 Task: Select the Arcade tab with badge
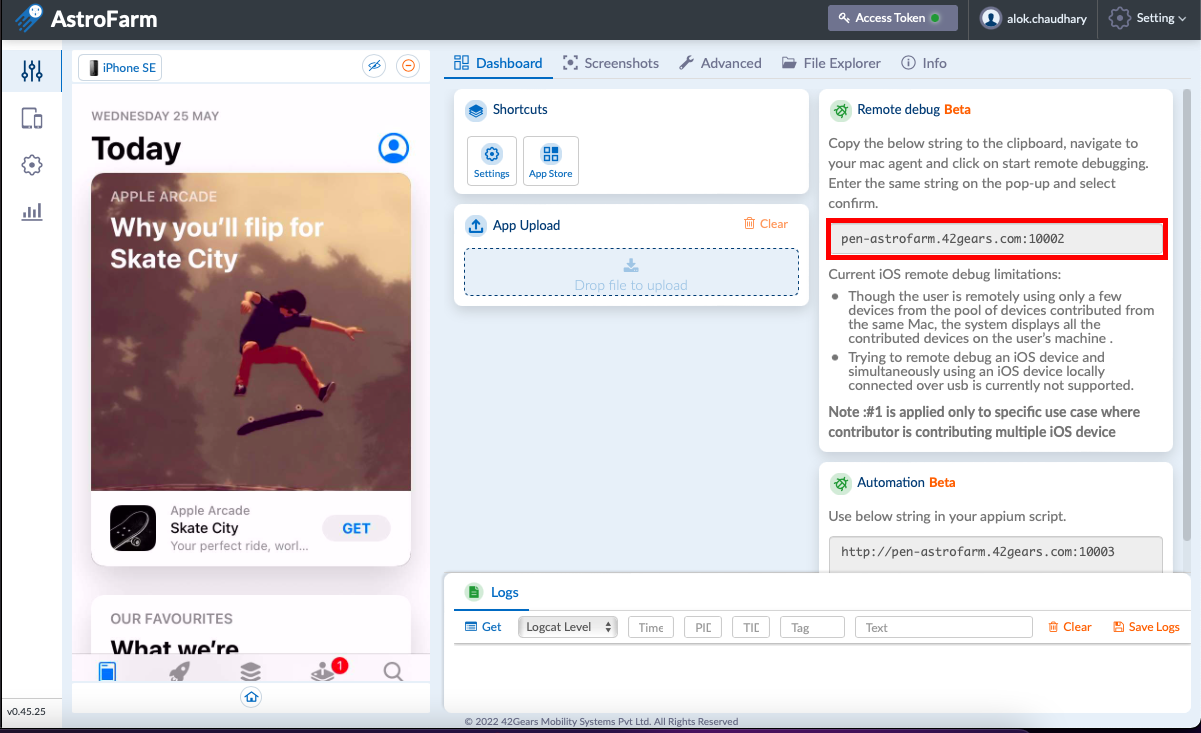click(326, 671)
